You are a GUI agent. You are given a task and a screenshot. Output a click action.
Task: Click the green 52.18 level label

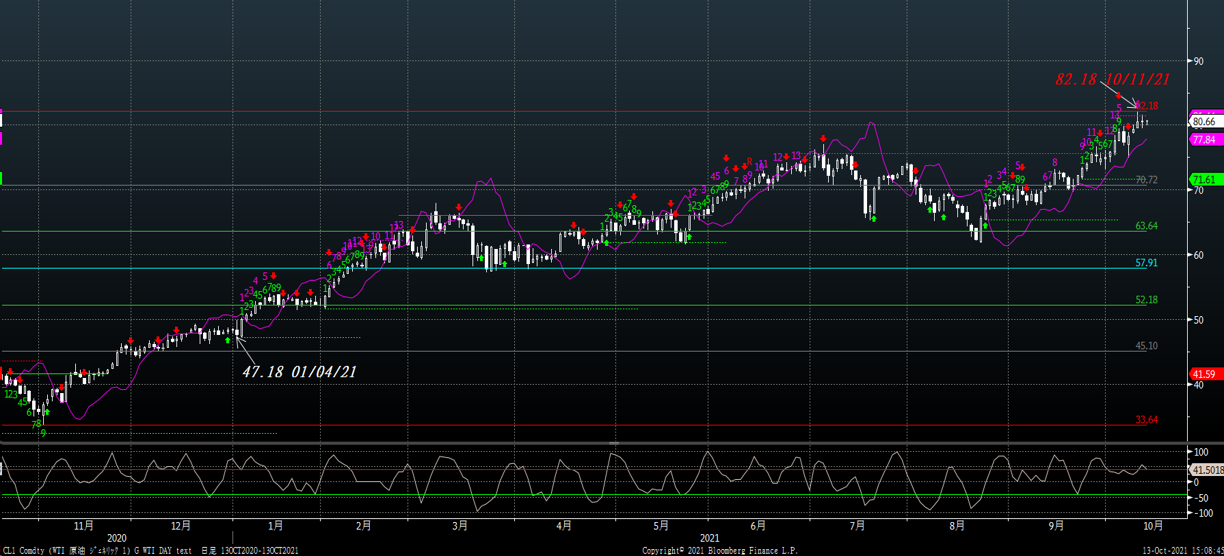[x=1146, y=300]
